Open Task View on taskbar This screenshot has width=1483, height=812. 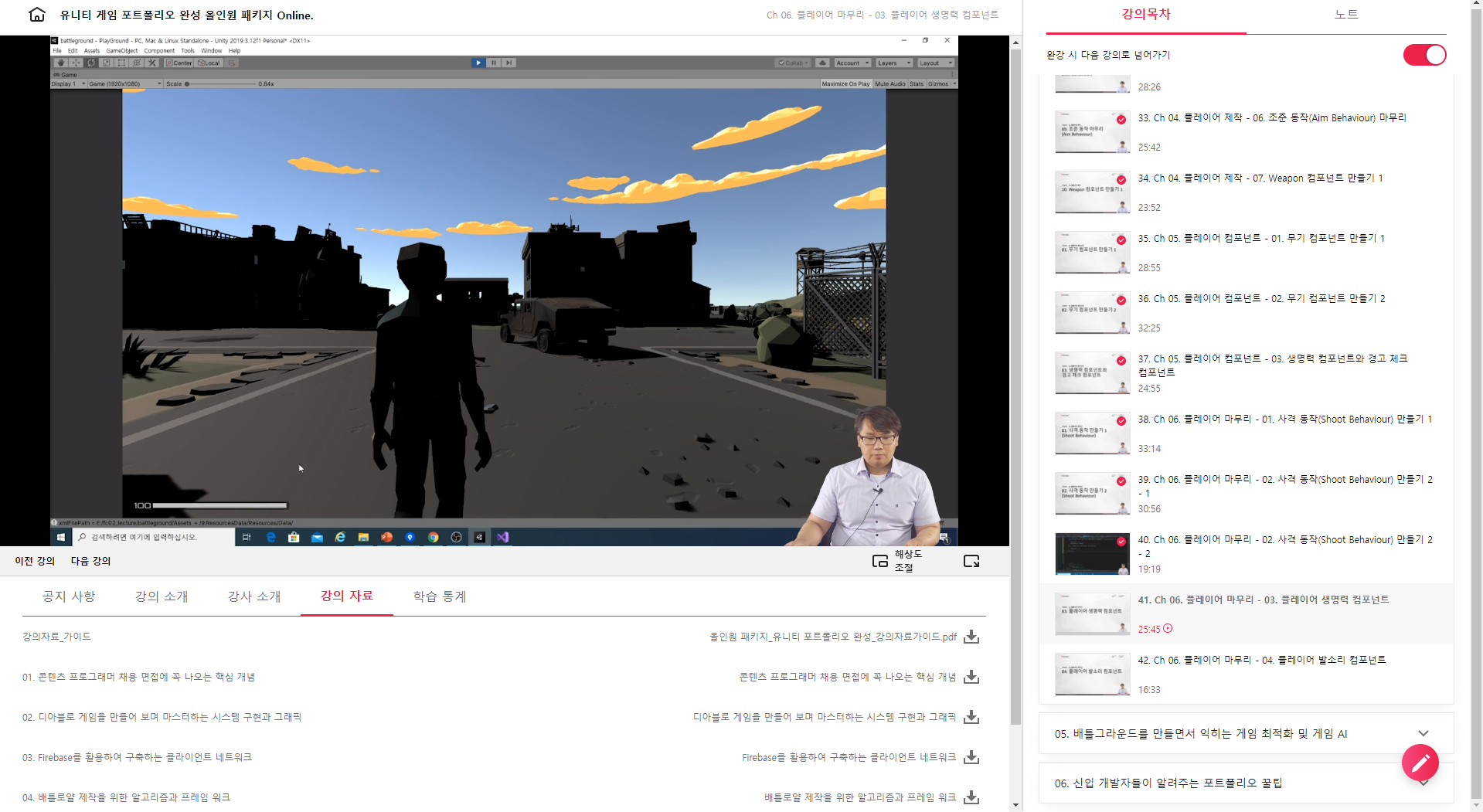tap(247, 537)
